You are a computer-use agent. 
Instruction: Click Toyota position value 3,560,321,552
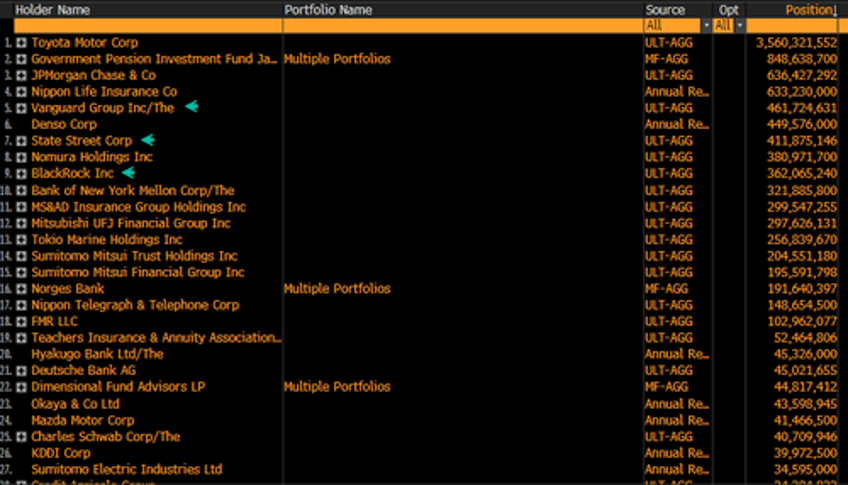pos(796,43)
